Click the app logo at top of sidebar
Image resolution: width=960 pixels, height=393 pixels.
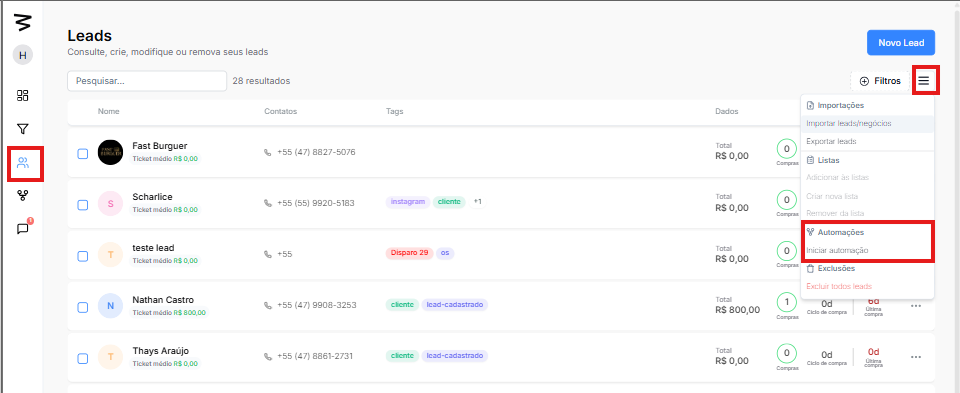click(23, 21)
